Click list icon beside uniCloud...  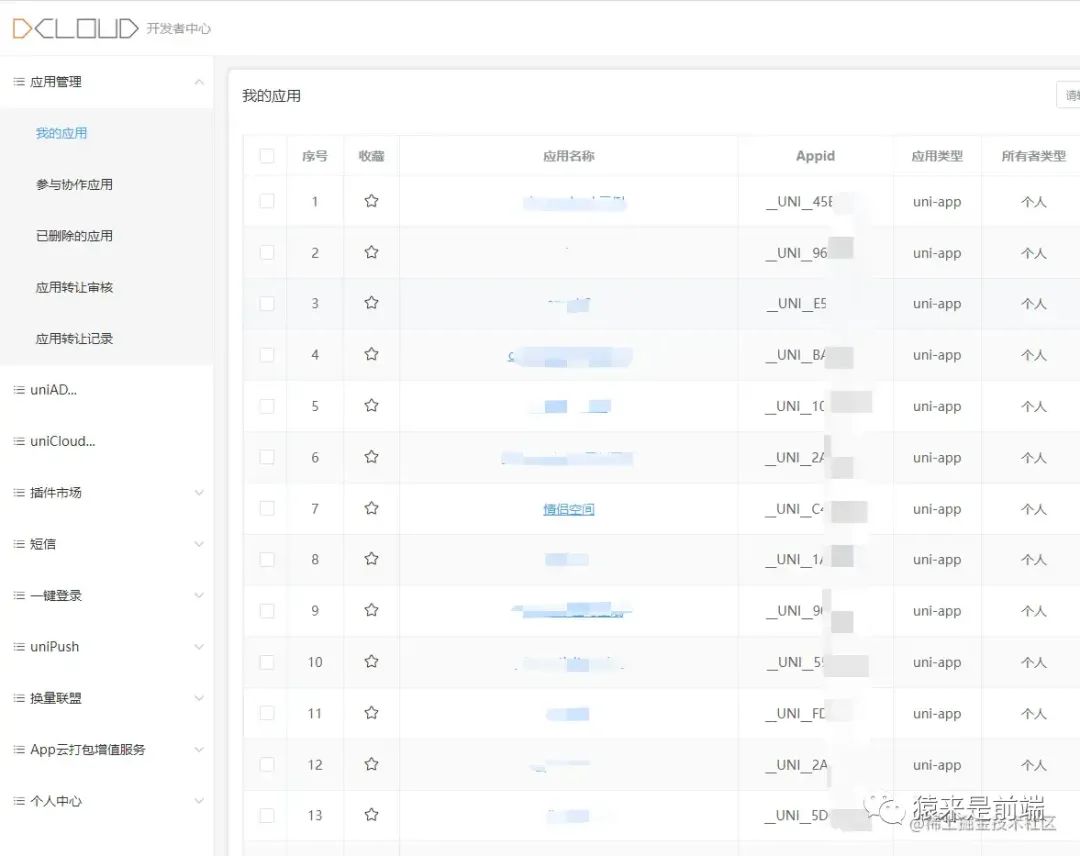point(19,441)
